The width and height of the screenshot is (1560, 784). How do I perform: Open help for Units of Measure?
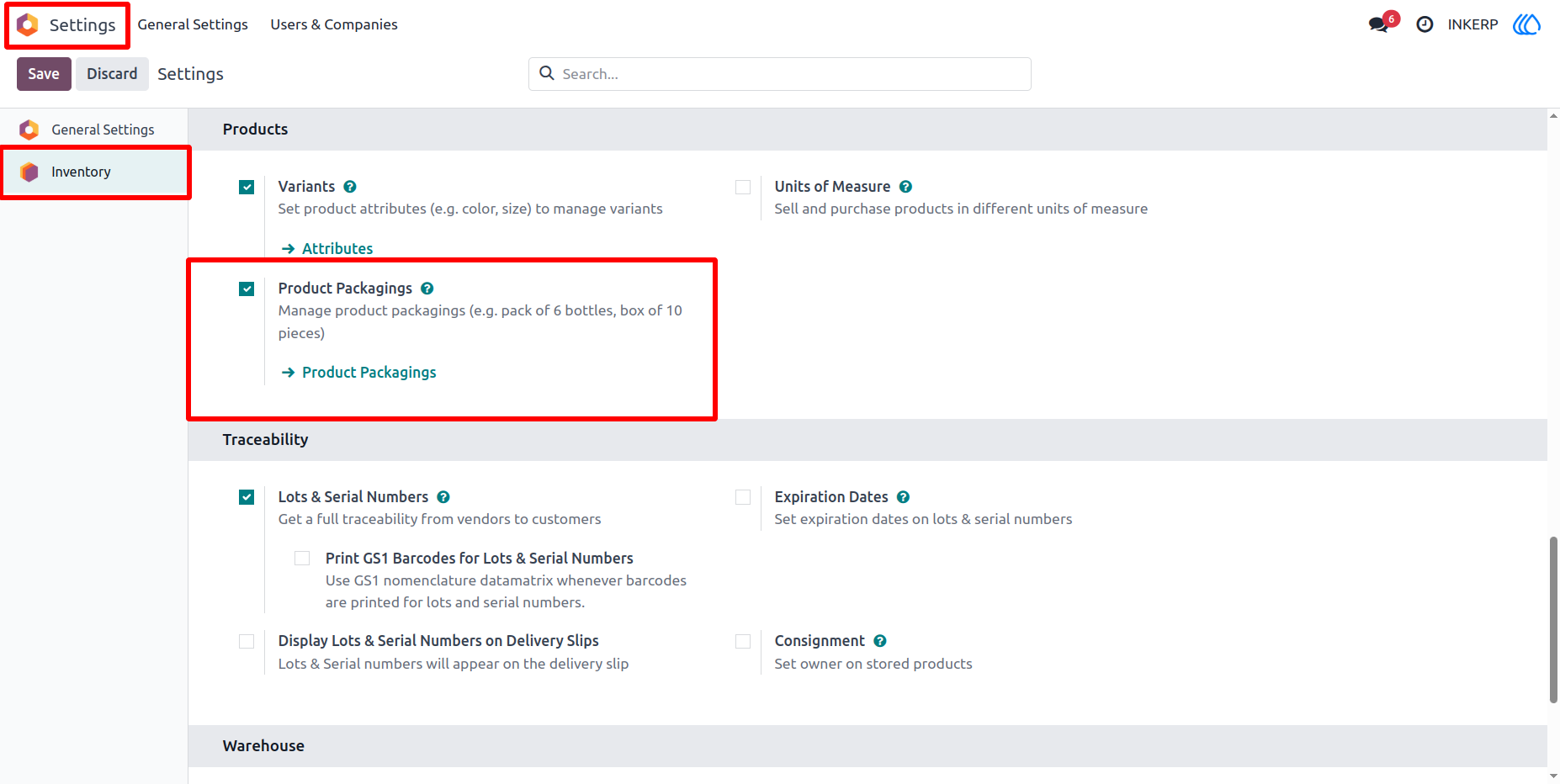point(905,187)
